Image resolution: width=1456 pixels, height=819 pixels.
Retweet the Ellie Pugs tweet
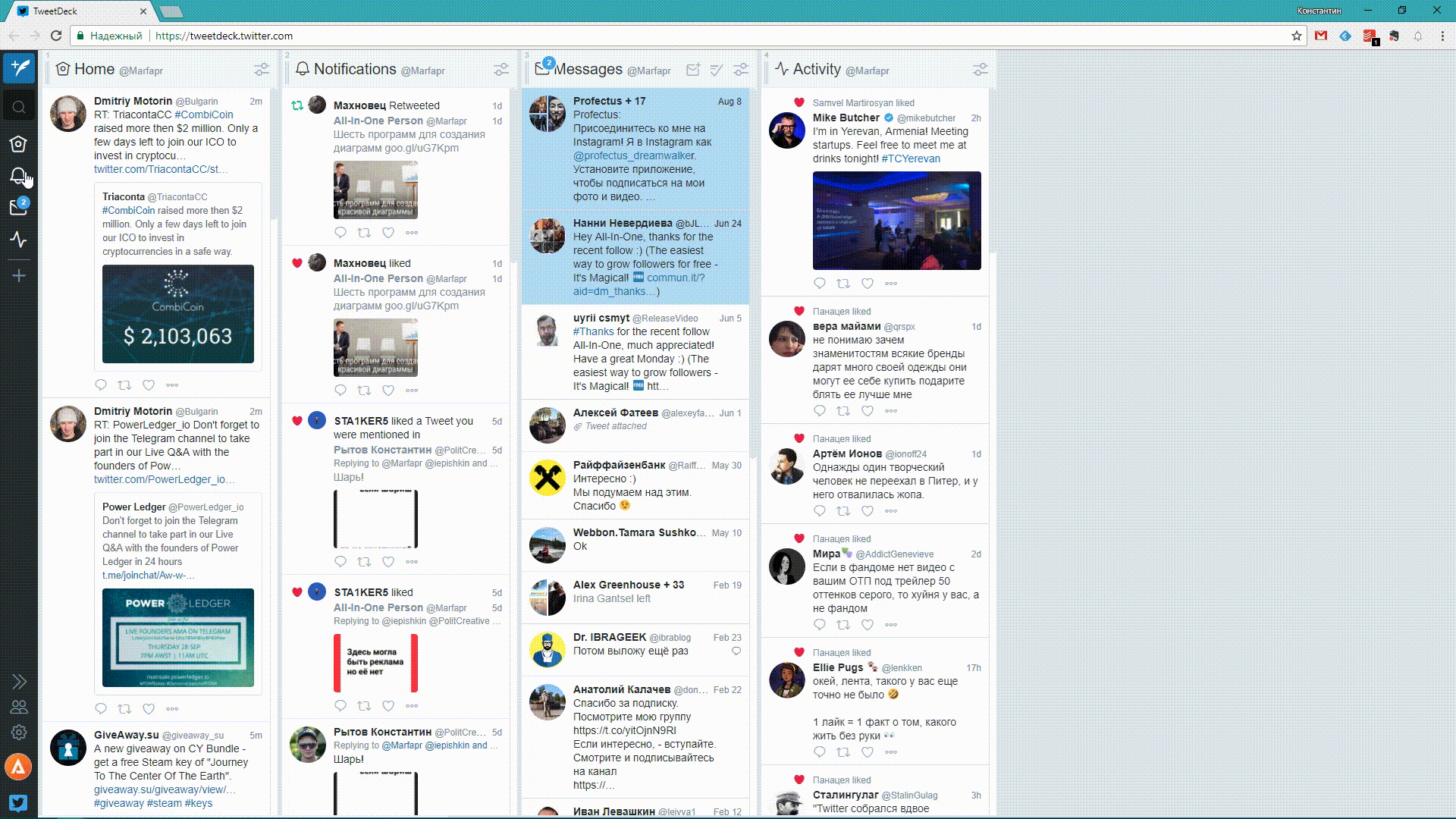(x=843, y=752)
